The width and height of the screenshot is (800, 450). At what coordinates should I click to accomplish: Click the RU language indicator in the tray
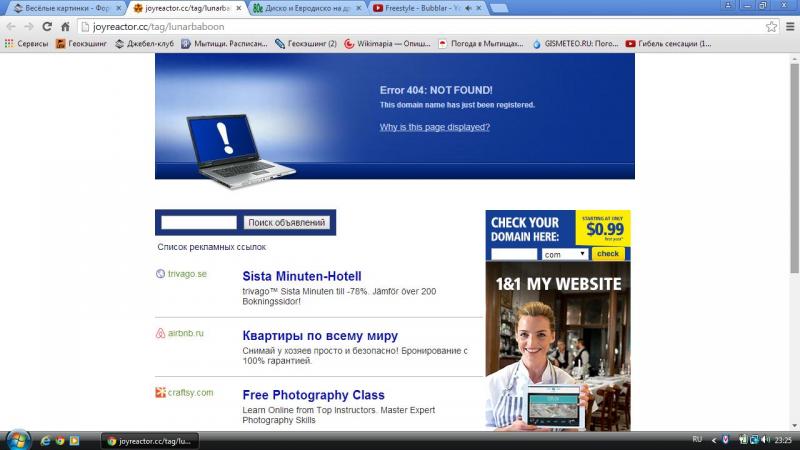coord(697,440)
